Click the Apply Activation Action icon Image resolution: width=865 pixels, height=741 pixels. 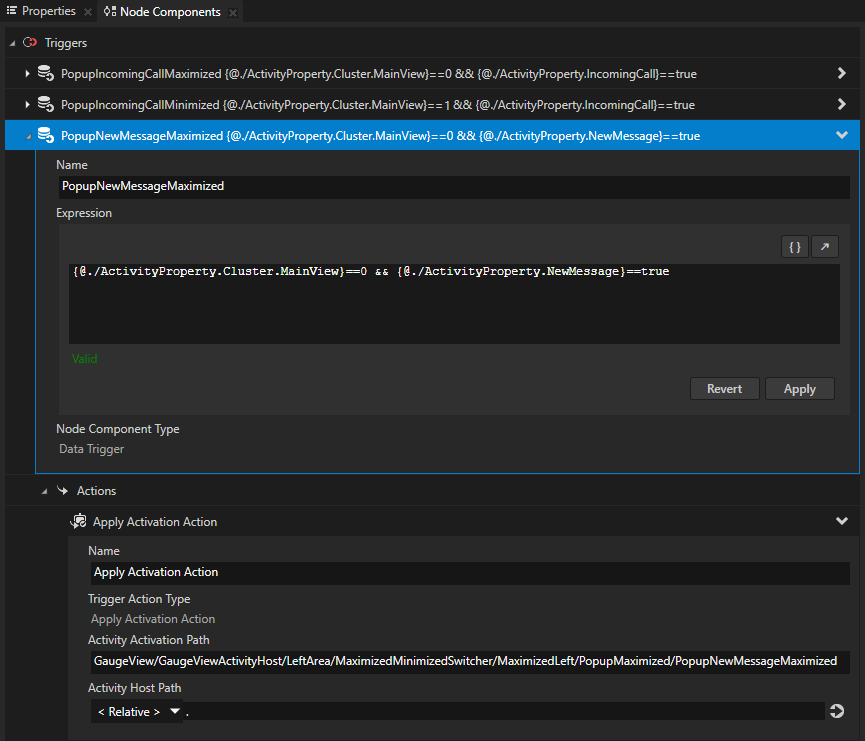click(x=78, y=521)
